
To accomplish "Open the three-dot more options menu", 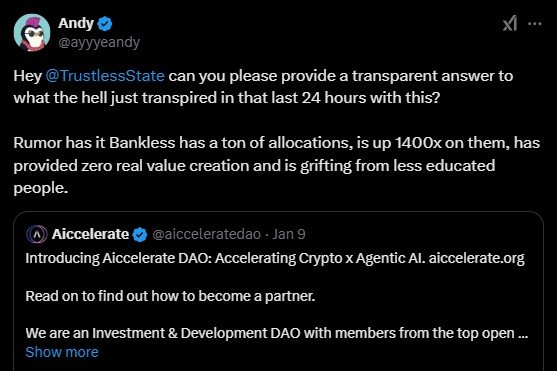I will point(535,24).
